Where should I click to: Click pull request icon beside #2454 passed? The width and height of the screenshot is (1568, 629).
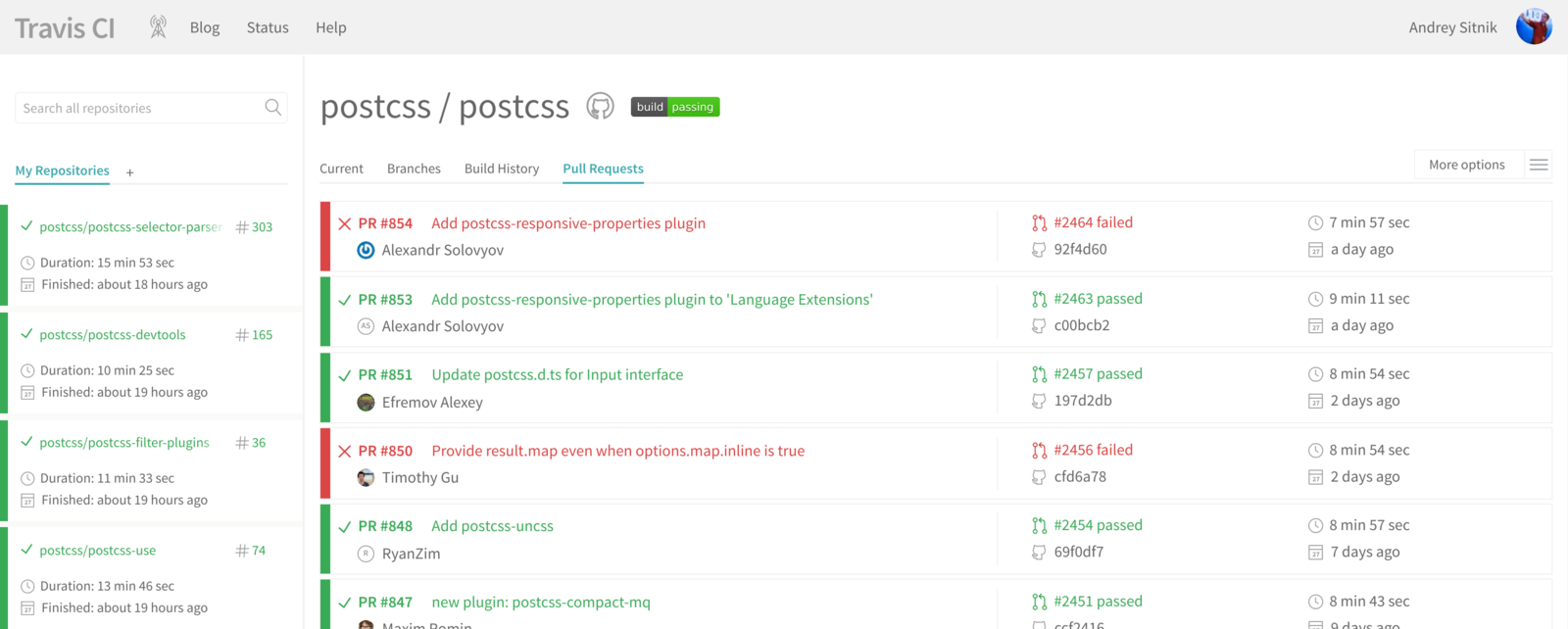coord(1039,526)
